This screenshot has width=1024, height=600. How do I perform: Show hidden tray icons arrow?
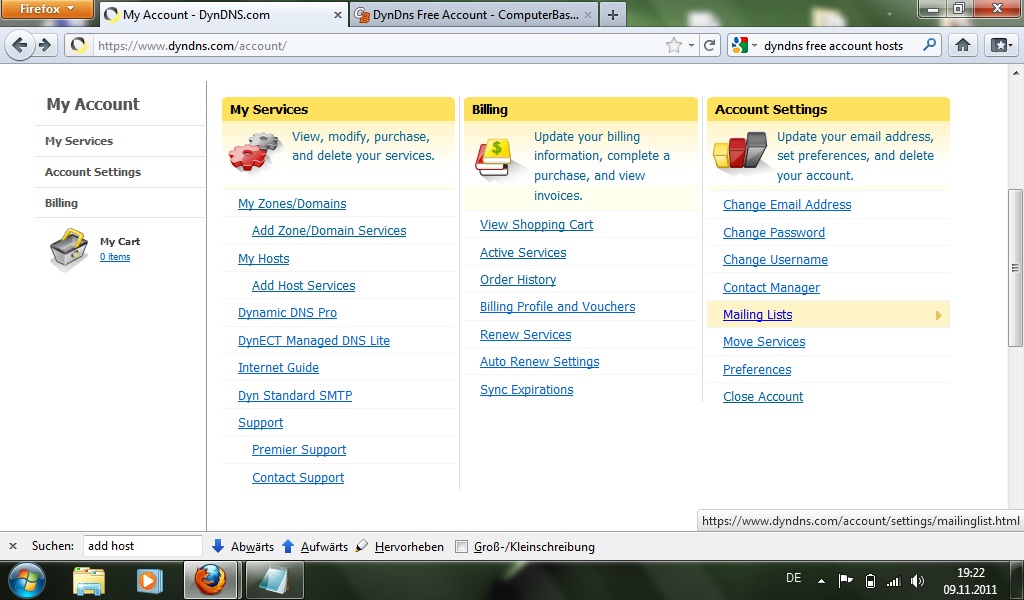(821, 580)
